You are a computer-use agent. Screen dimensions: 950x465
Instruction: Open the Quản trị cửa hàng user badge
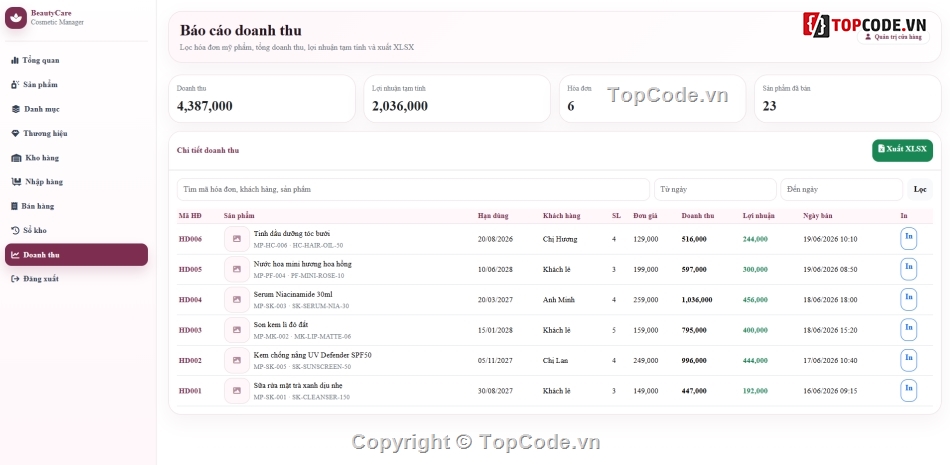893,37
